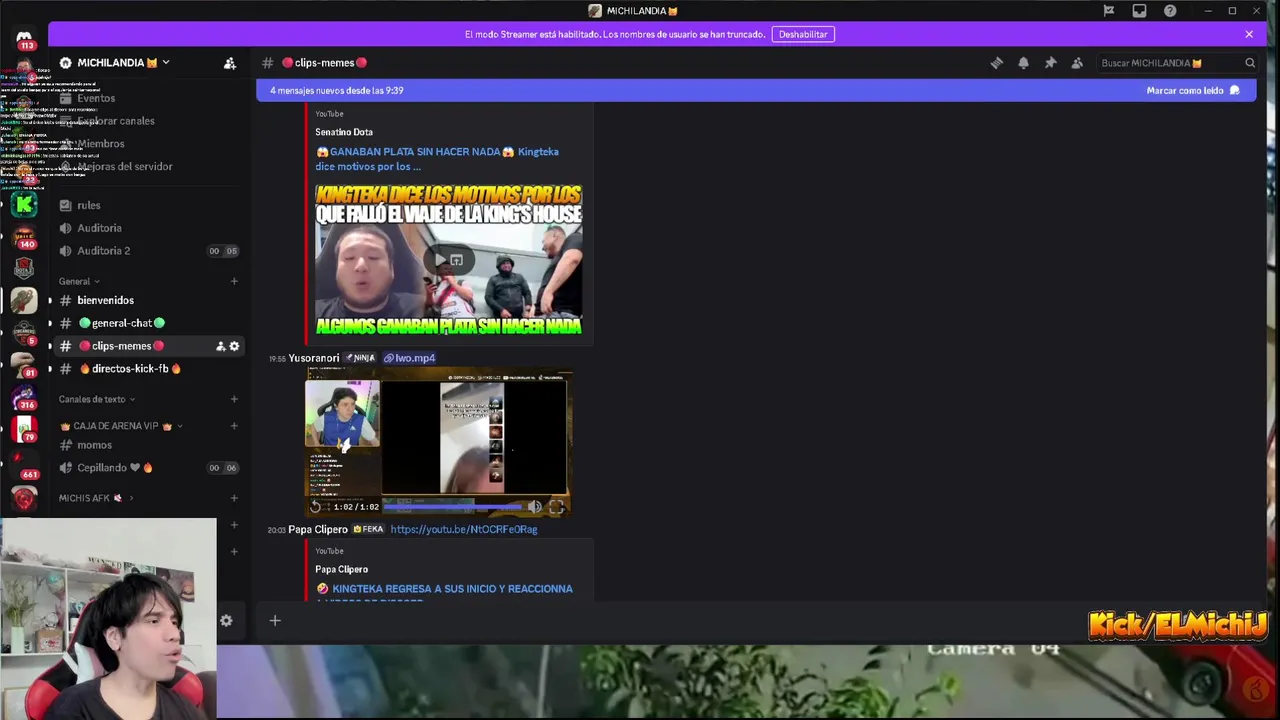Open the server icon with 140 badge
This screenshot has width=1280, height=720.
24,237
